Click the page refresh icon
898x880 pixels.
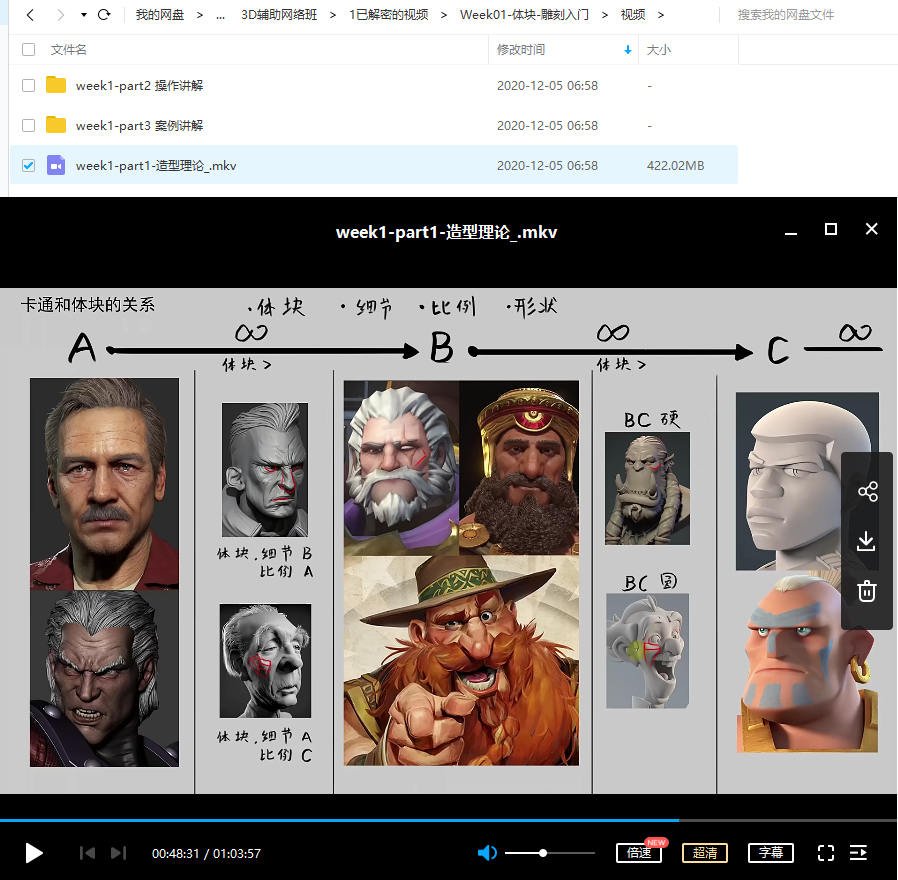[x=104, y=14]
